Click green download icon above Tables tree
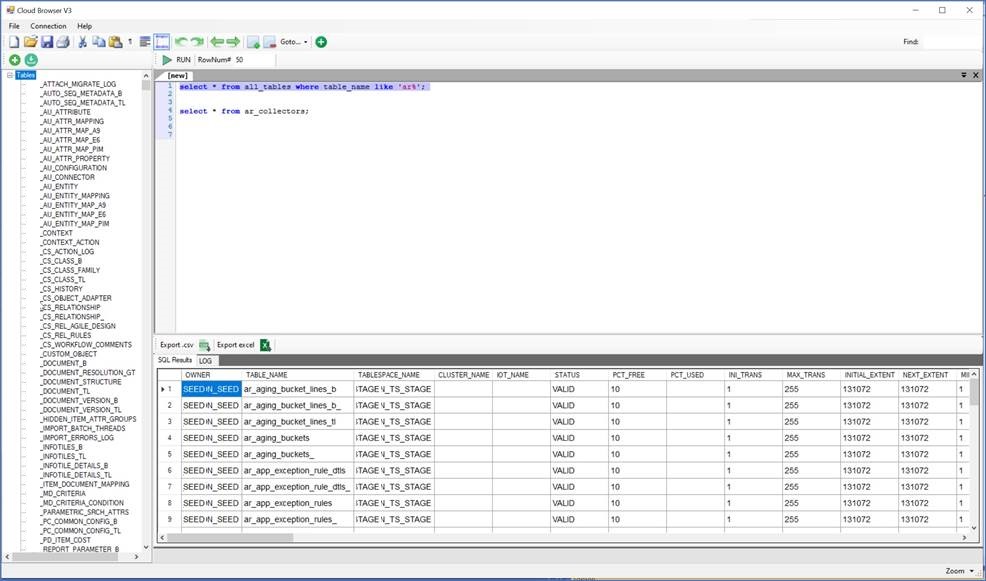986x581 pixels. [31, 60]
